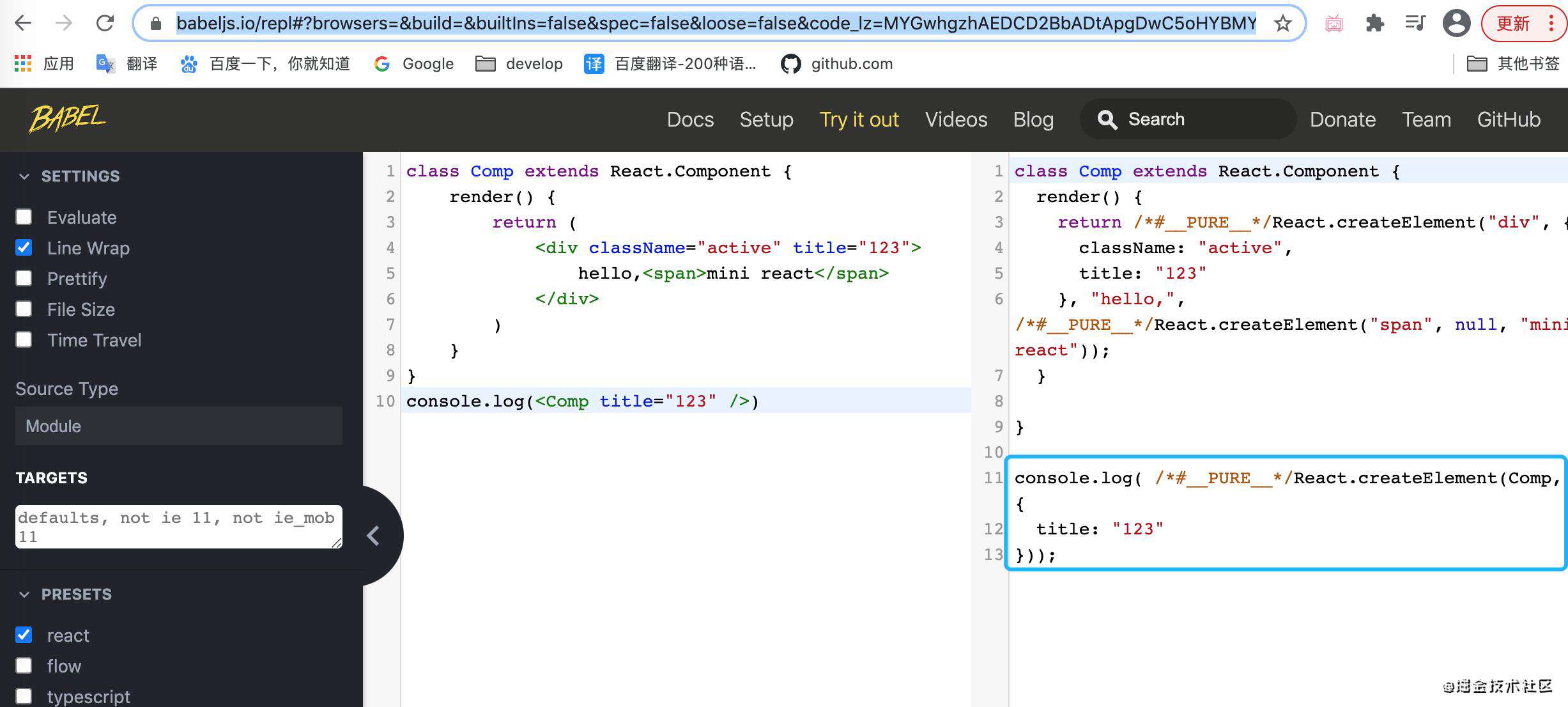
Task: Click the Chrome three-dot menu icon
Action: pos(1551,24)
